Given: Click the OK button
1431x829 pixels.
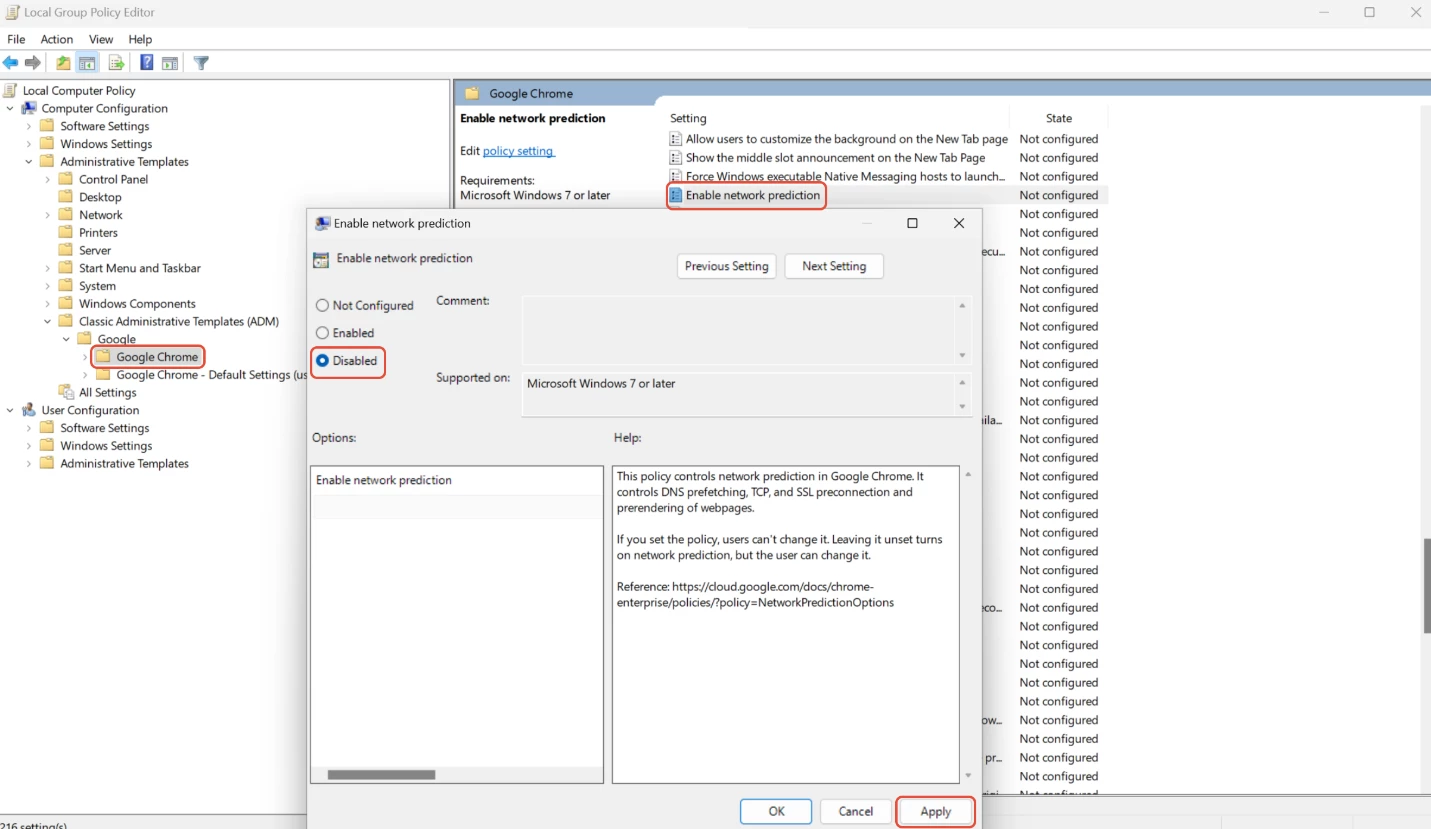Looking at the screenshot, I should click(776, 811).
